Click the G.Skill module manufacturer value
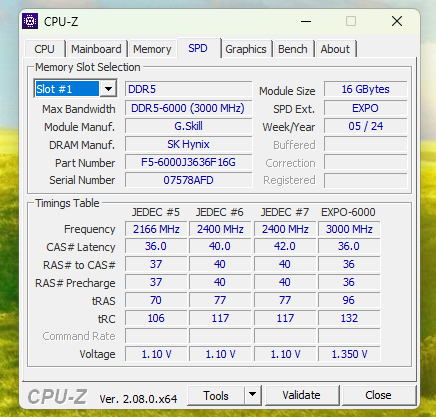Viewport: 436px width, 417px height. [189, 126]
